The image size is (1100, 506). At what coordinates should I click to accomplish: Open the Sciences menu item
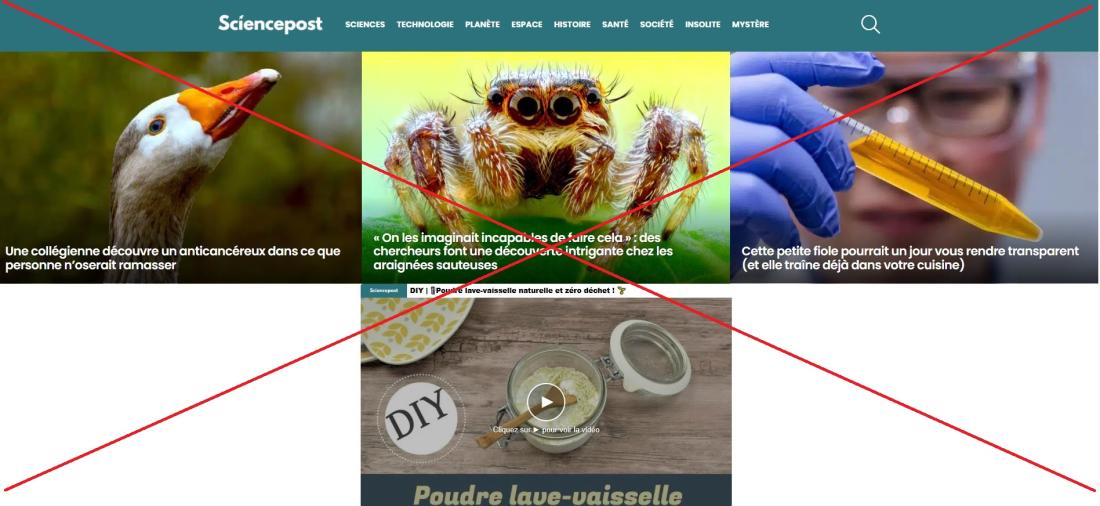point(365,25)
